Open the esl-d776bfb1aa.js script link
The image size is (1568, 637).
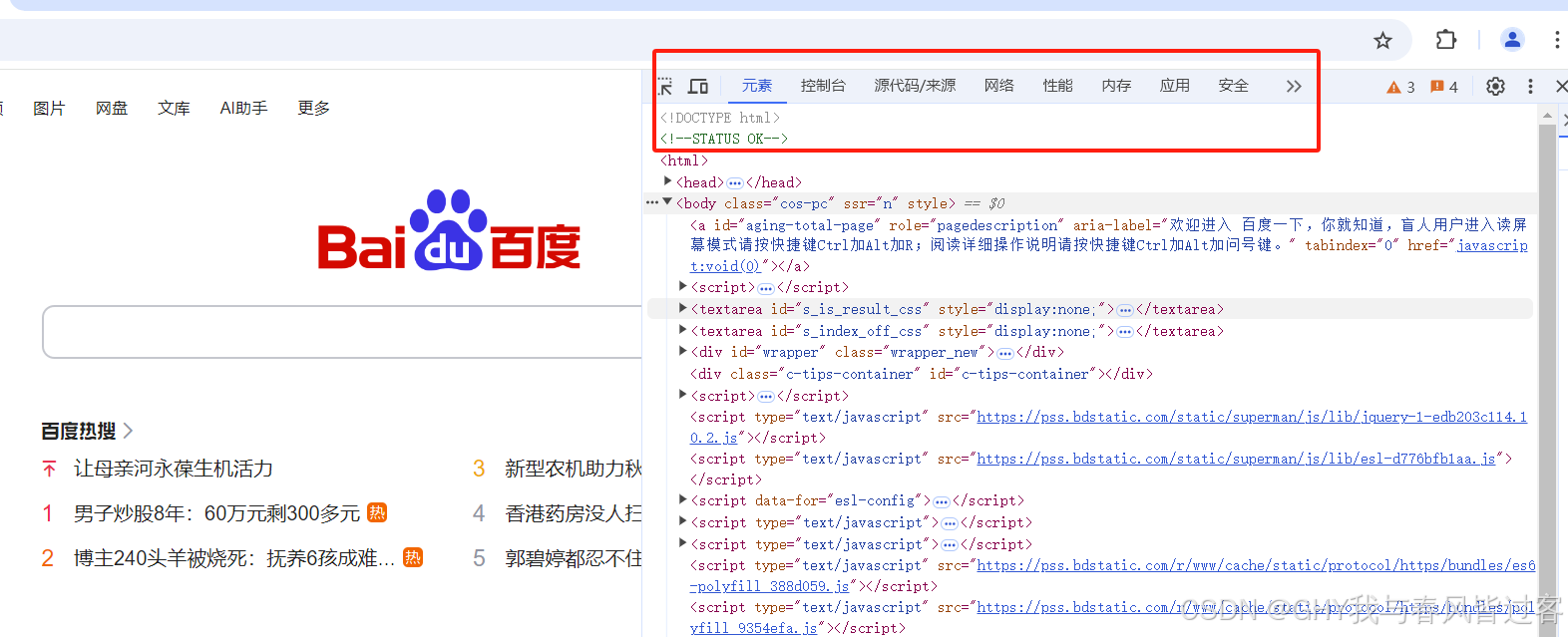[x=1236, y=459]
